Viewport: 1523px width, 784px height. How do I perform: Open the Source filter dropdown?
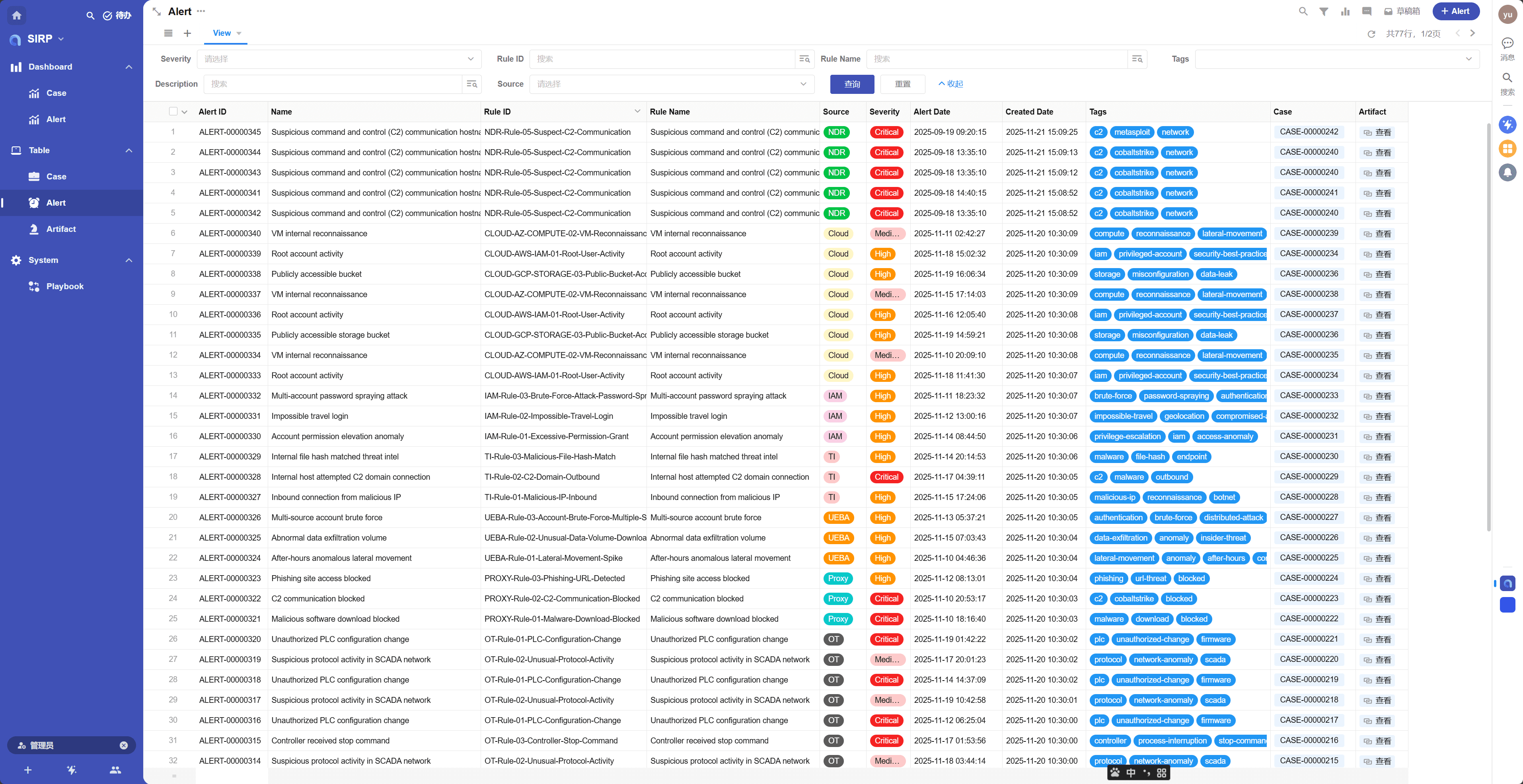[x=671, y=84]
